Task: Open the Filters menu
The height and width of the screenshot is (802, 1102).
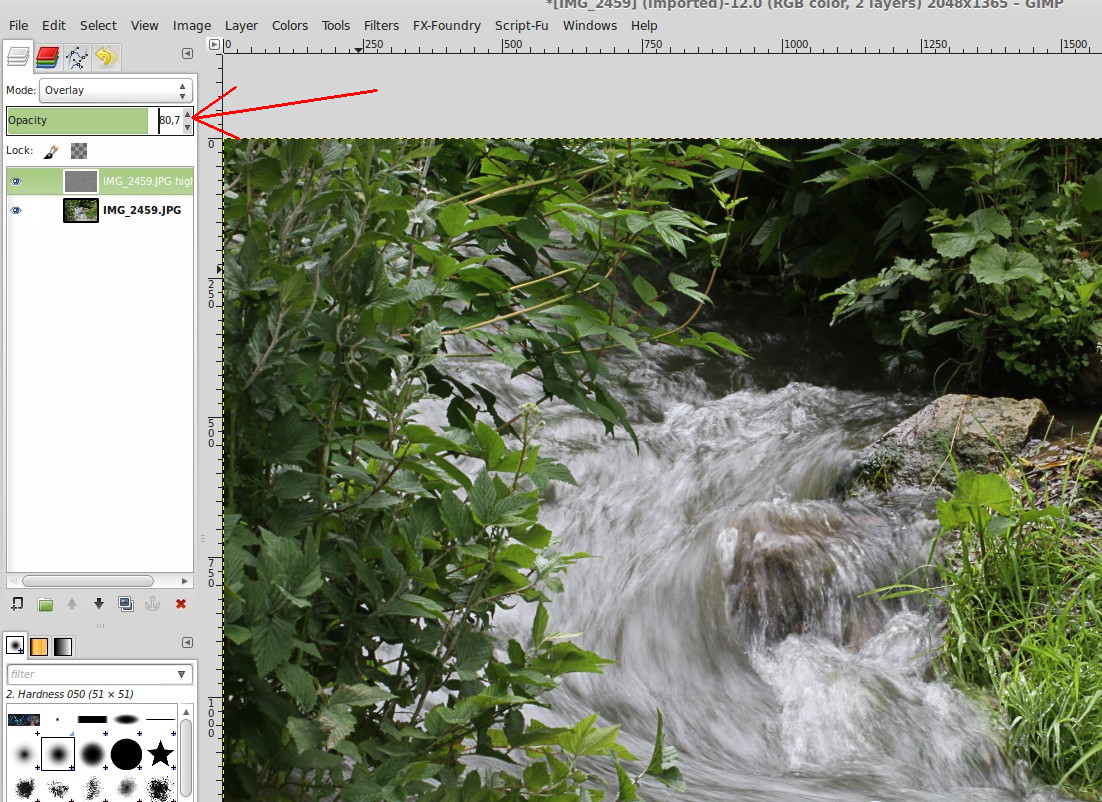Action: [x=381, y=25]
